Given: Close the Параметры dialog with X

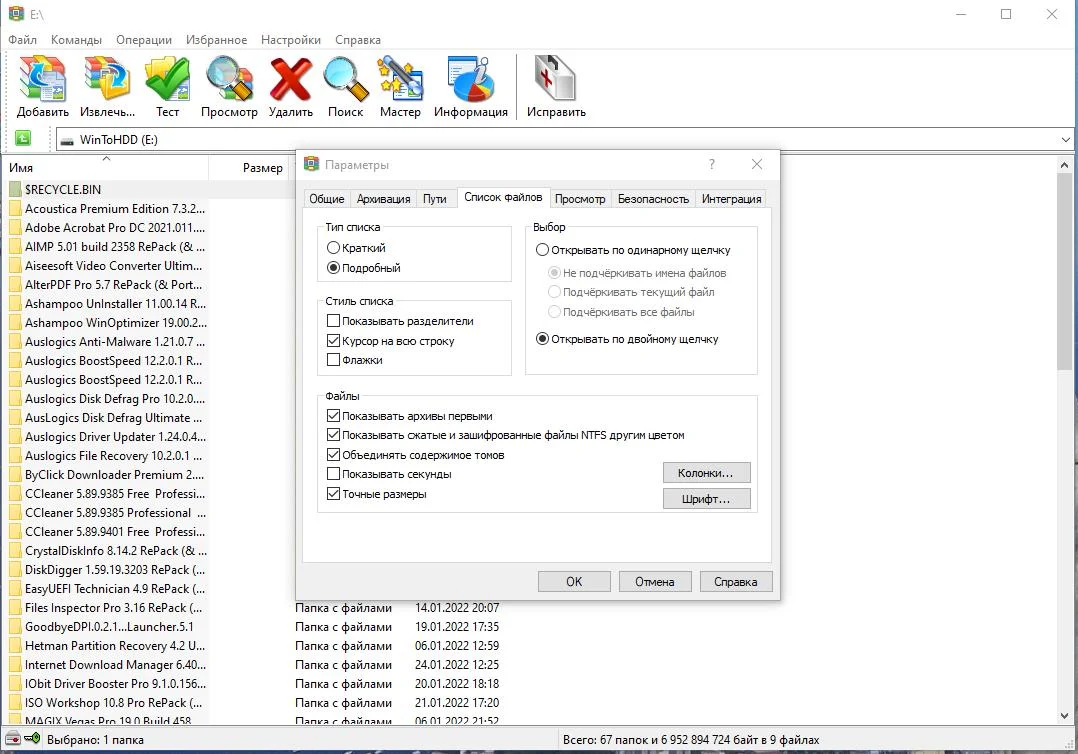Looking at the screenshot, I should tap(757, 164).
